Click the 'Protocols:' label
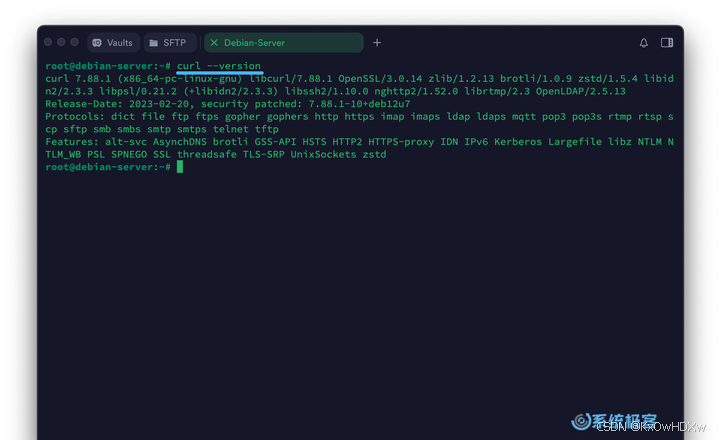 pyautogui.click(x=75, y=116)
